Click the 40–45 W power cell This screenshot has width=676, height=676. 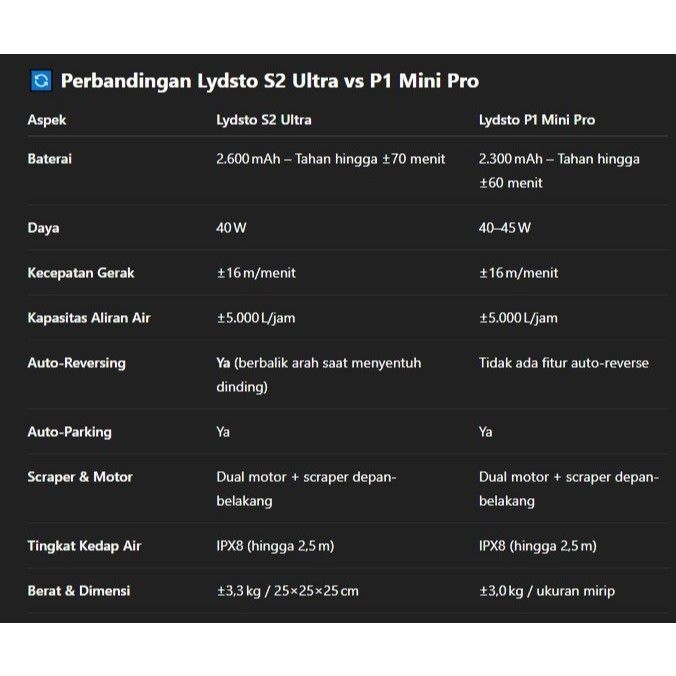pos(505,227)
